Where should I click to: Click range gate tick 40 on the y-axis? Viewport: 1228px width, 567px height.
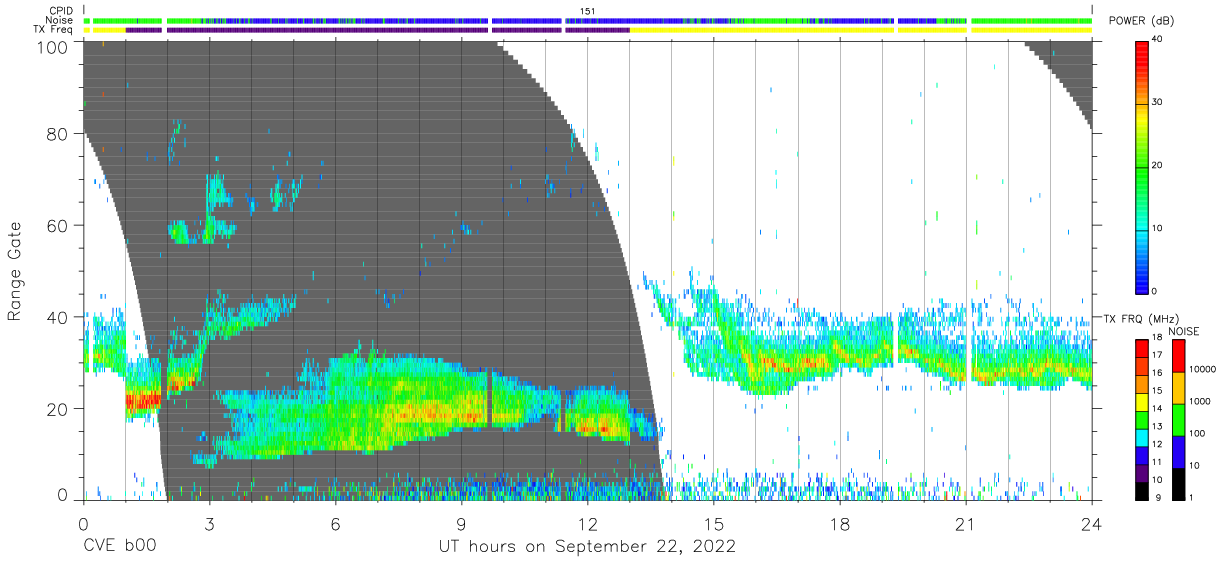tap(59, 317)
